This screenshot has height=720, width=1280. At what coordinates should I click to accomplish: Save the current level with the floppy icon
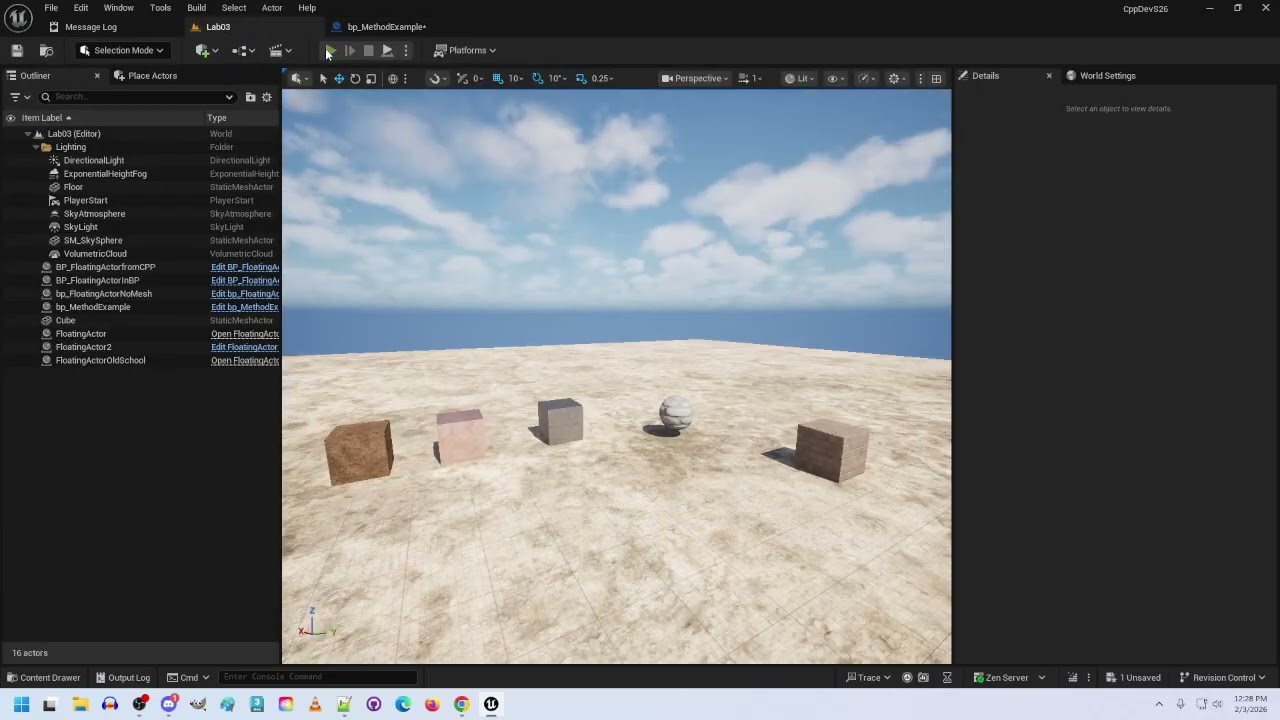17,50
